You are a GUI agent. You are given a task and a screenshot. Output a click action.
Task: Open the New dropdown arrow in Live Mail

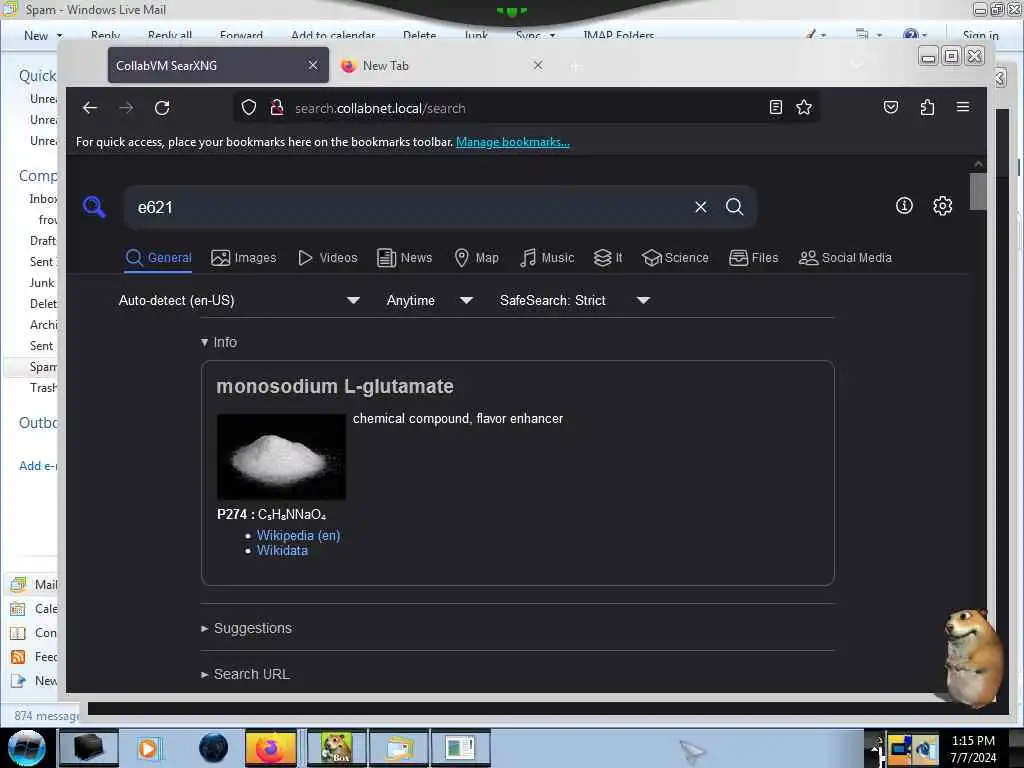click(x=59, y=35)
